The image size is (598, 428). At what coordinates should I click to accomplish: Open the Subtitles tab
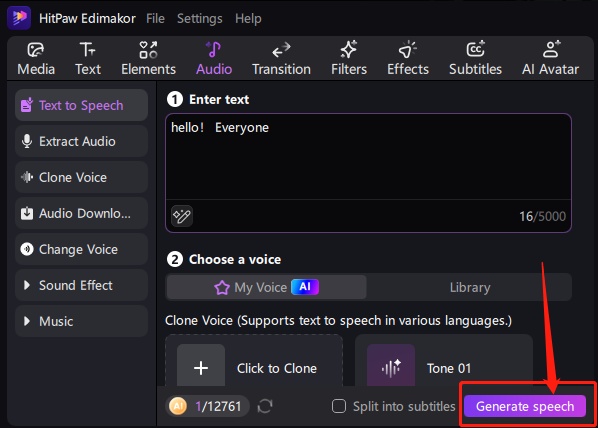[x=475, y=59]
